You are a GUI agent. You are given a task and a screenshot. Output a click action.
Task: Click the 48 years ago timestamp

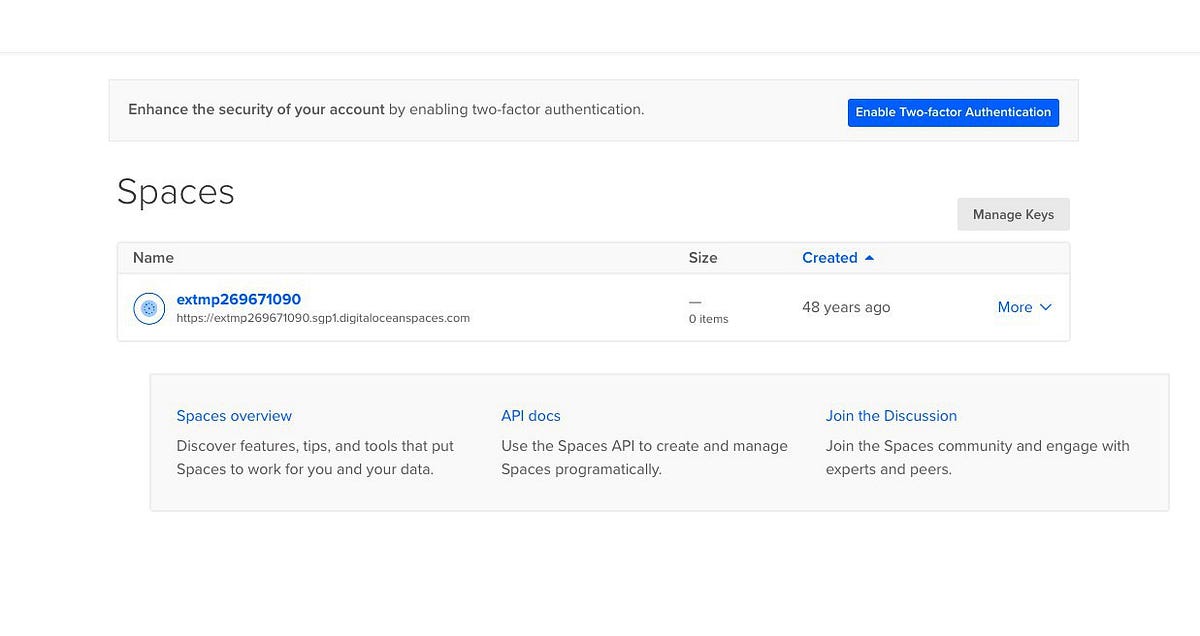coord(846,307)
